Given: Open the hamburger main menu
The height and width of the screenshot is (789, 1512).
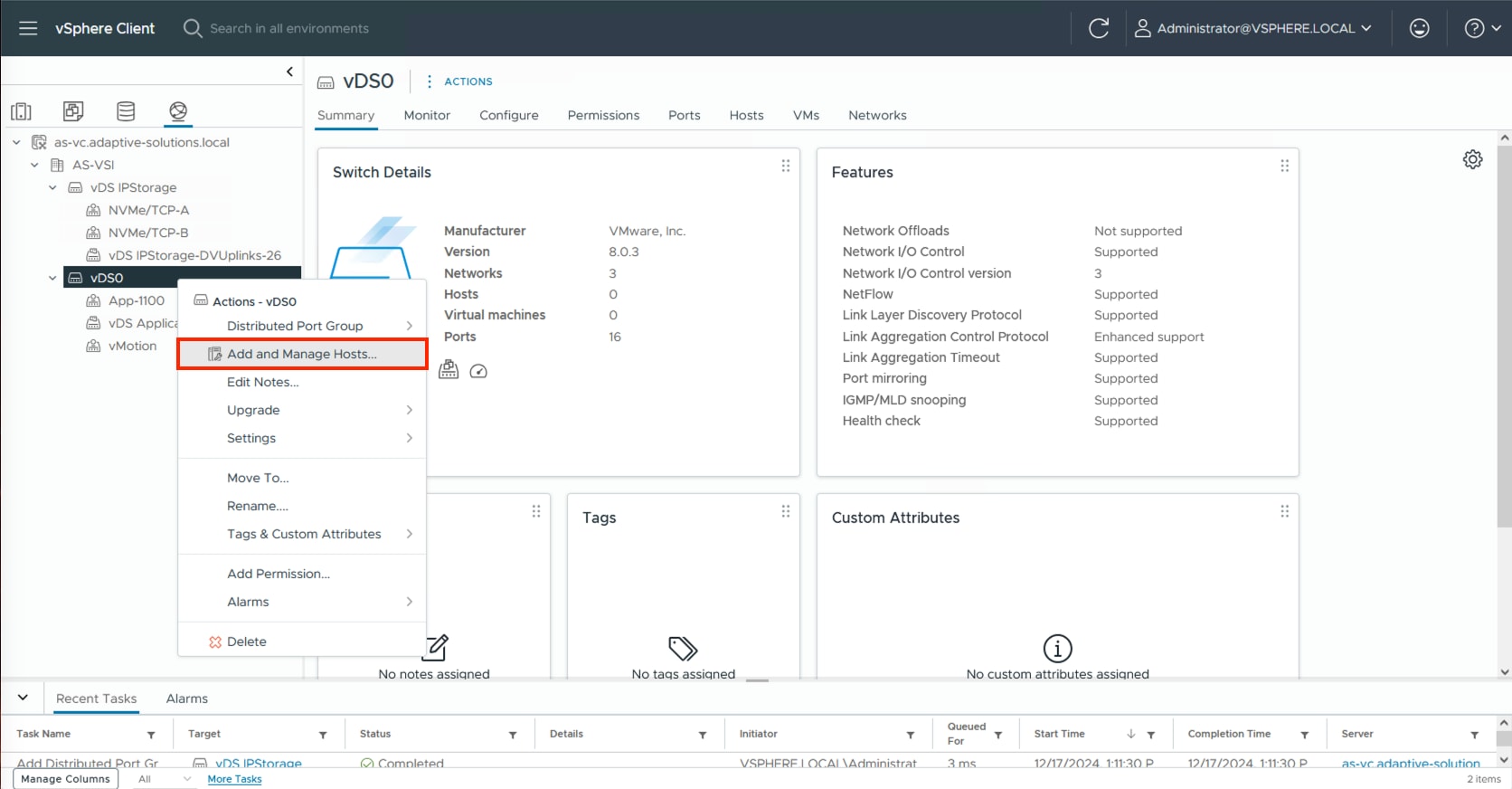Looking at the screenshot, I should [x=28, y=28].
